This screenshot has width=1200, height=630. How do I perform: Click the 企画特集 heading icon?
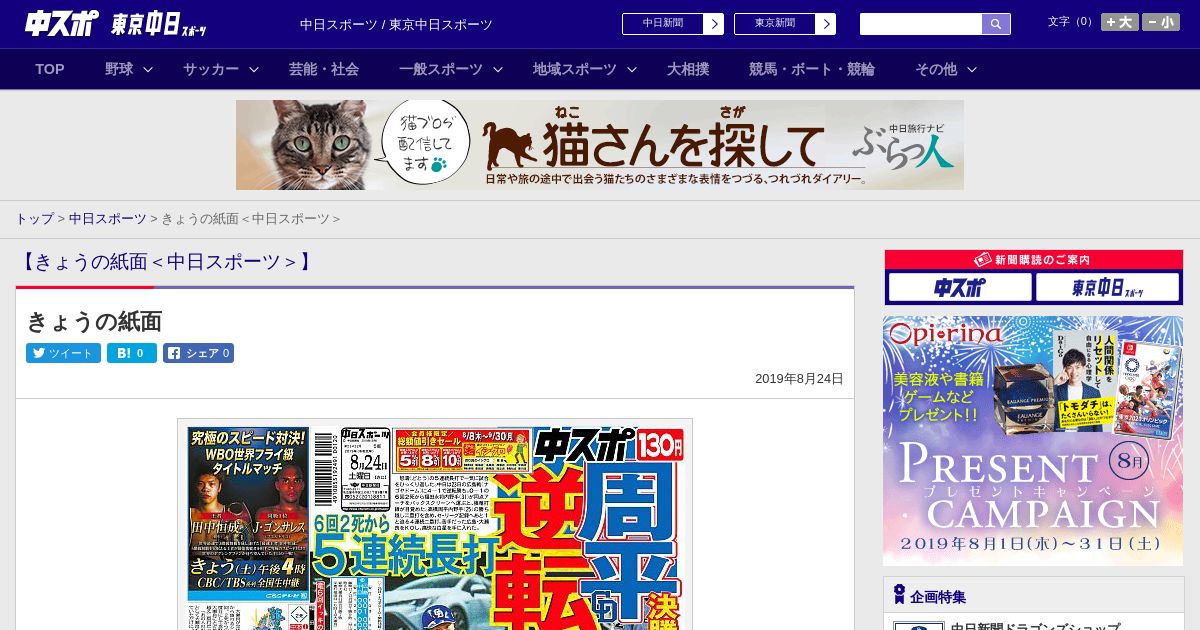(899, 595)
